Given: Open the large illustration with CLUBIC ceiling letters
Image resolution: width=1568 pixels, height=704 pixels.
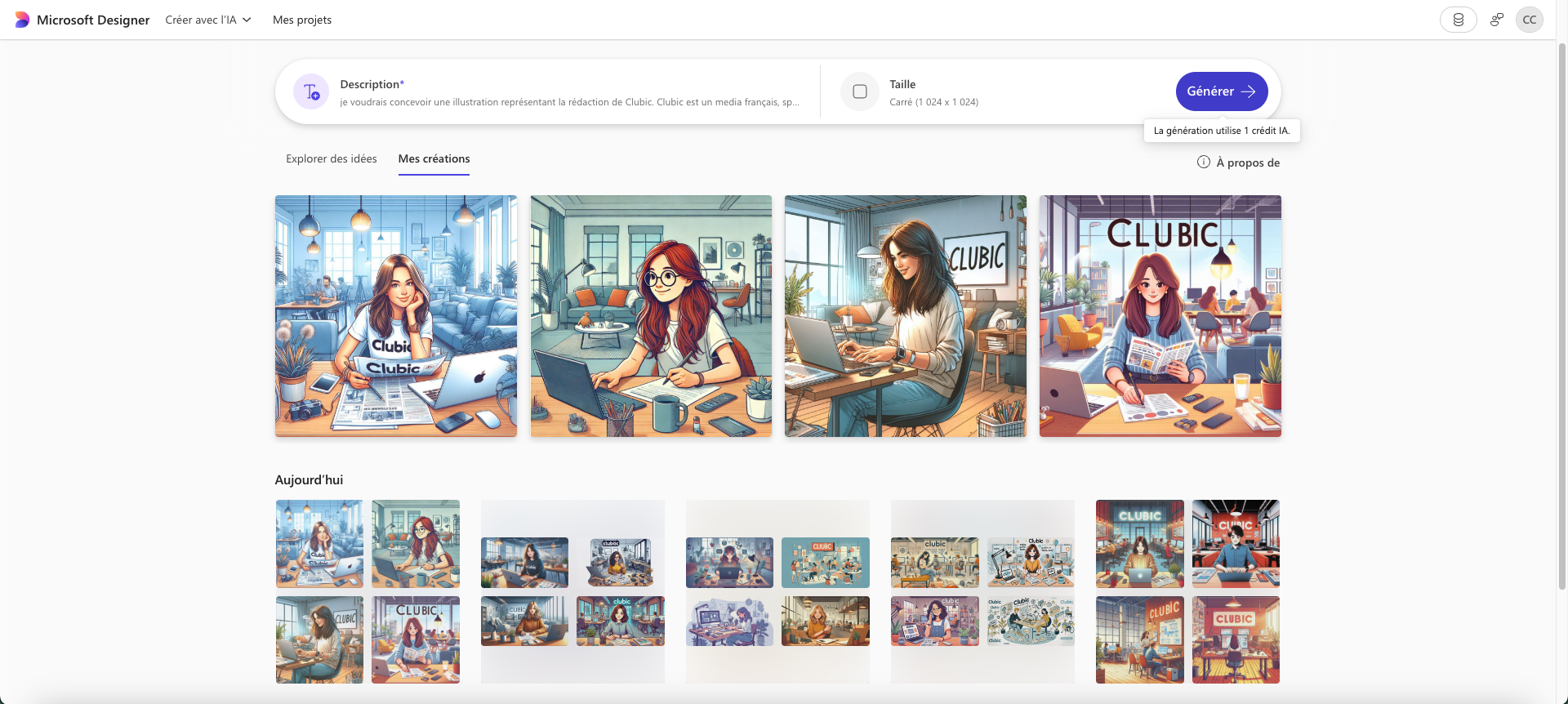Looking at the screenshot, I should click(x=1160, y=316).
